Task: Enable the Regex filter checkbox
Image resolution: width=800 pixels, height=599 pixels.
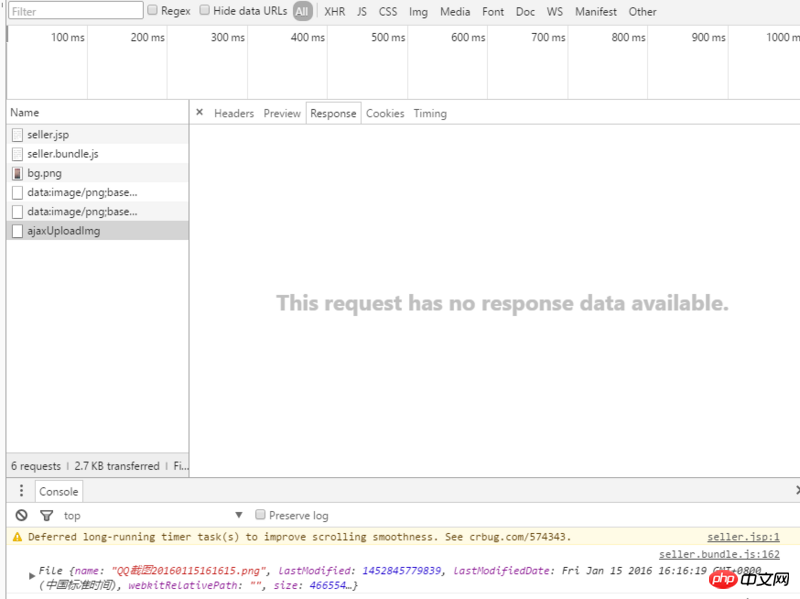Action: point(153,11)
